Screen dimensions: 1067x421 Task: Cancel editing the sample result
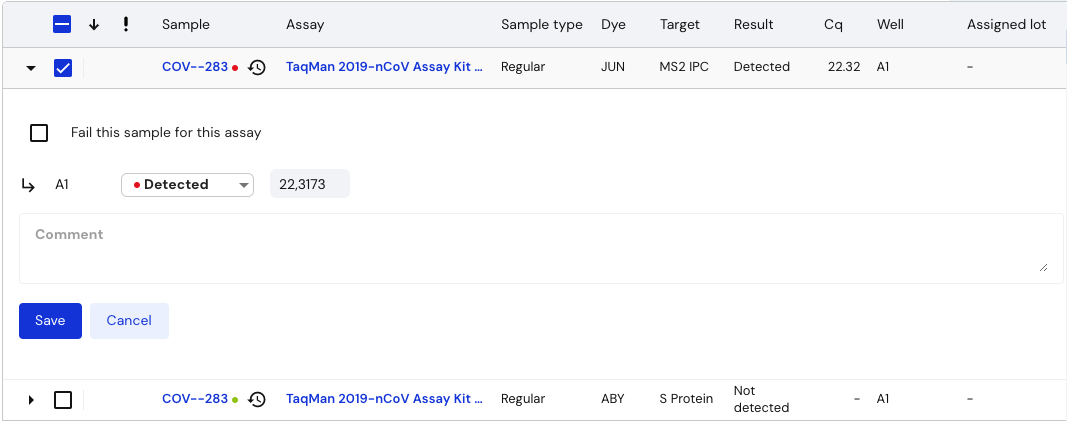coord(129,321)
